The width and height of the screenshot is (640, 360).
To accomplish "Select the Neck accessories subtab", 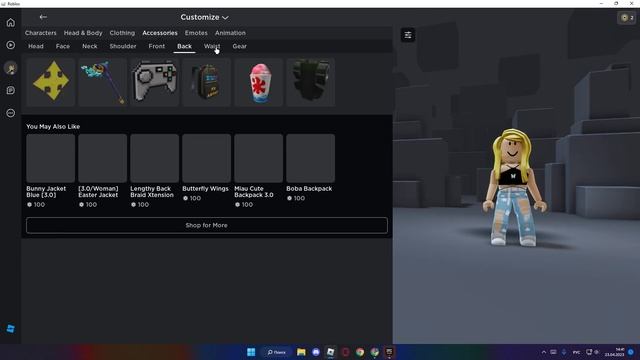I will click(x=89, y=46).
